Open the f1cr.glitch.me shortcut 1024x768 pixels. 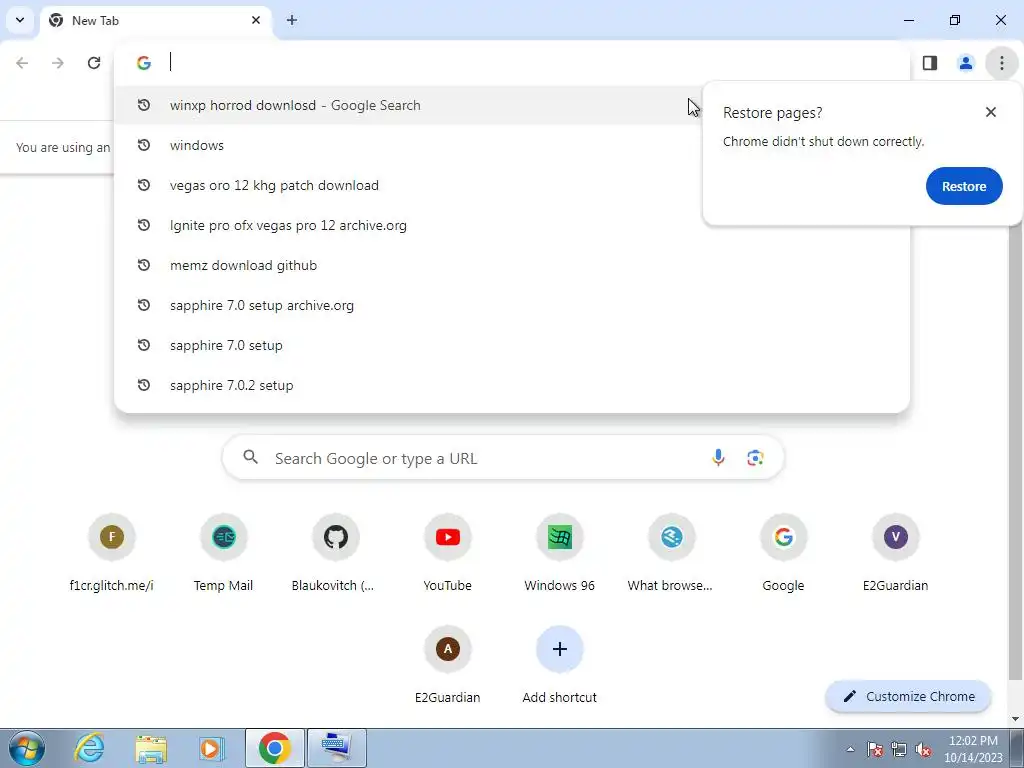(112, 554)
